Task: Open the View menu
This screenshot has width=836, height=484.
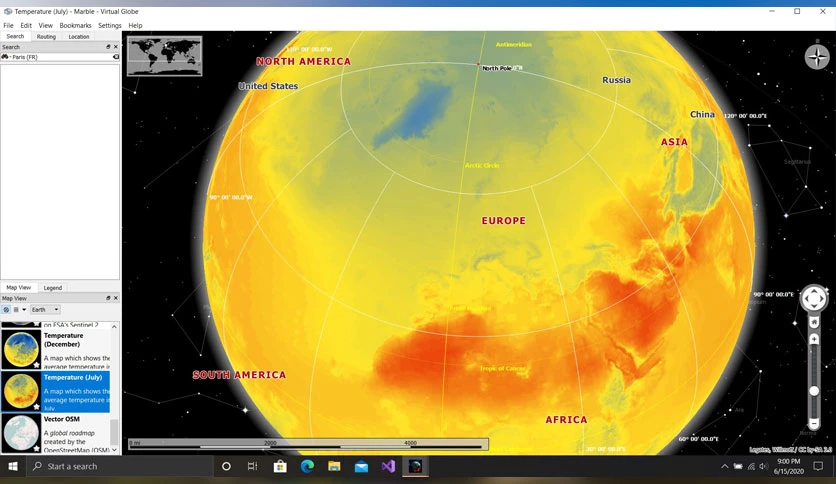Action: [45, 25]
